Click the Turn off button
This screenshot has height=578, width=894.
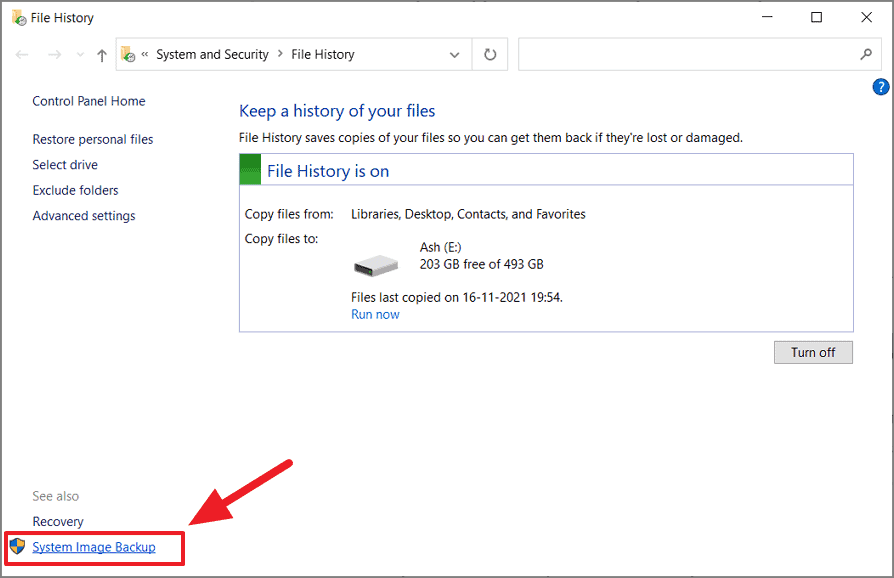click(813, 352)
